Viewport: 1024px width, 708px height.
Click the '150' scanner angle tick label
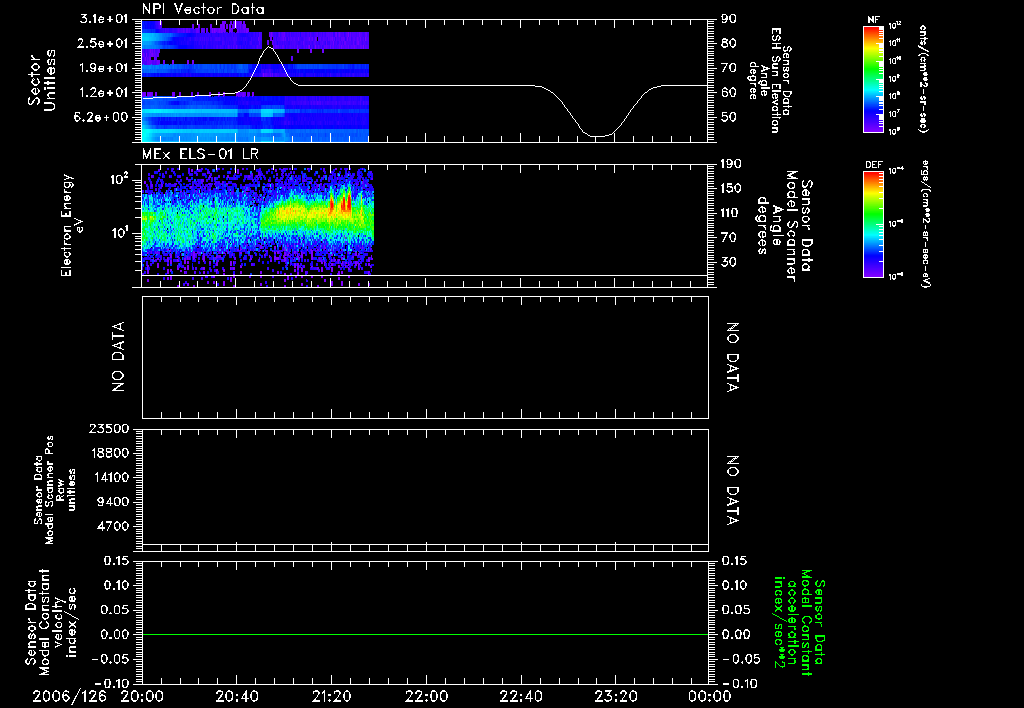(x=731, y=188)
